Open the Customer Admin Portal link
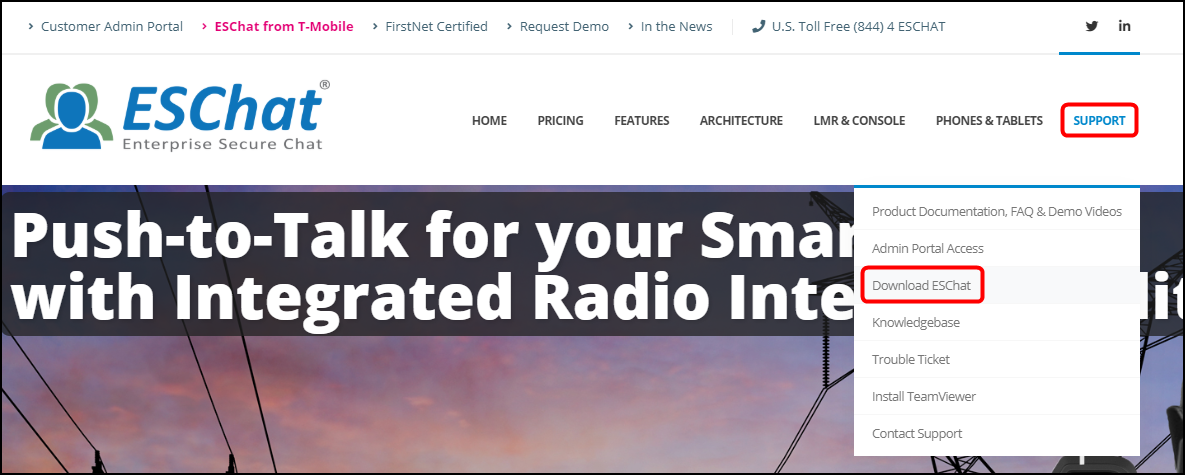Viewport: 1185px width, 475px height. [112, 26]
